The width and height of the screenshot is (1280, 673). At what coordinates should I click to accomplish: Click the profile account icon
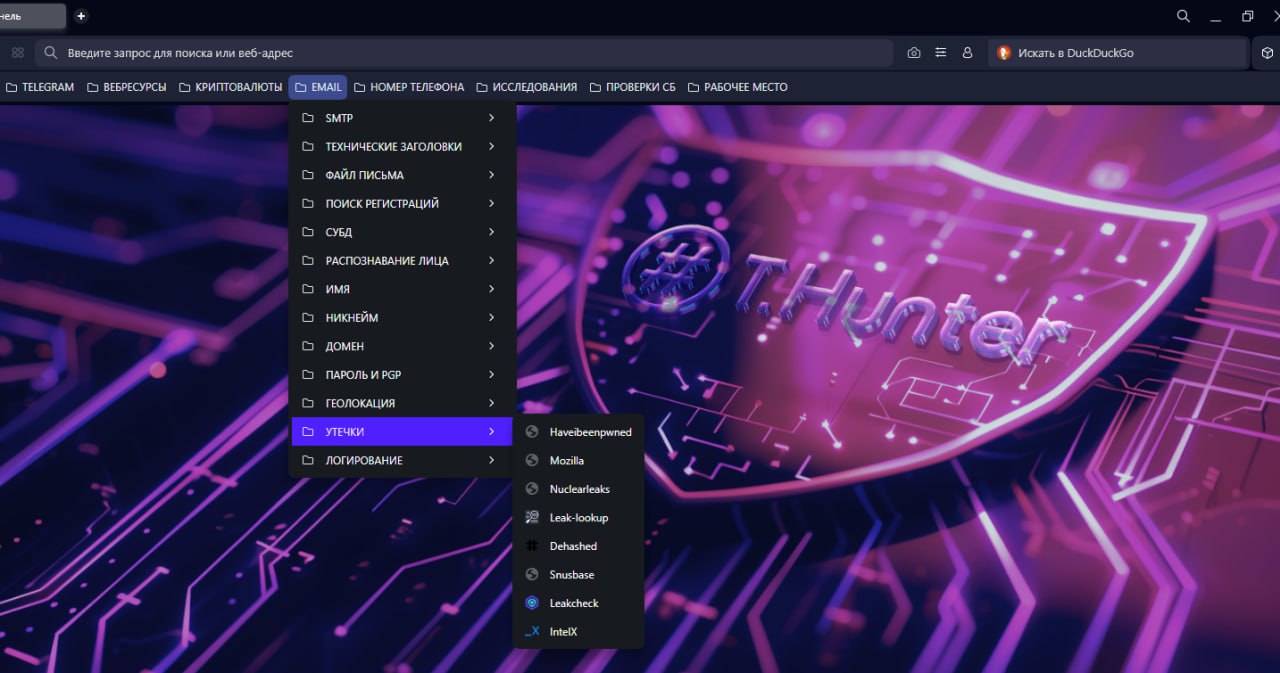click(967, 53)
